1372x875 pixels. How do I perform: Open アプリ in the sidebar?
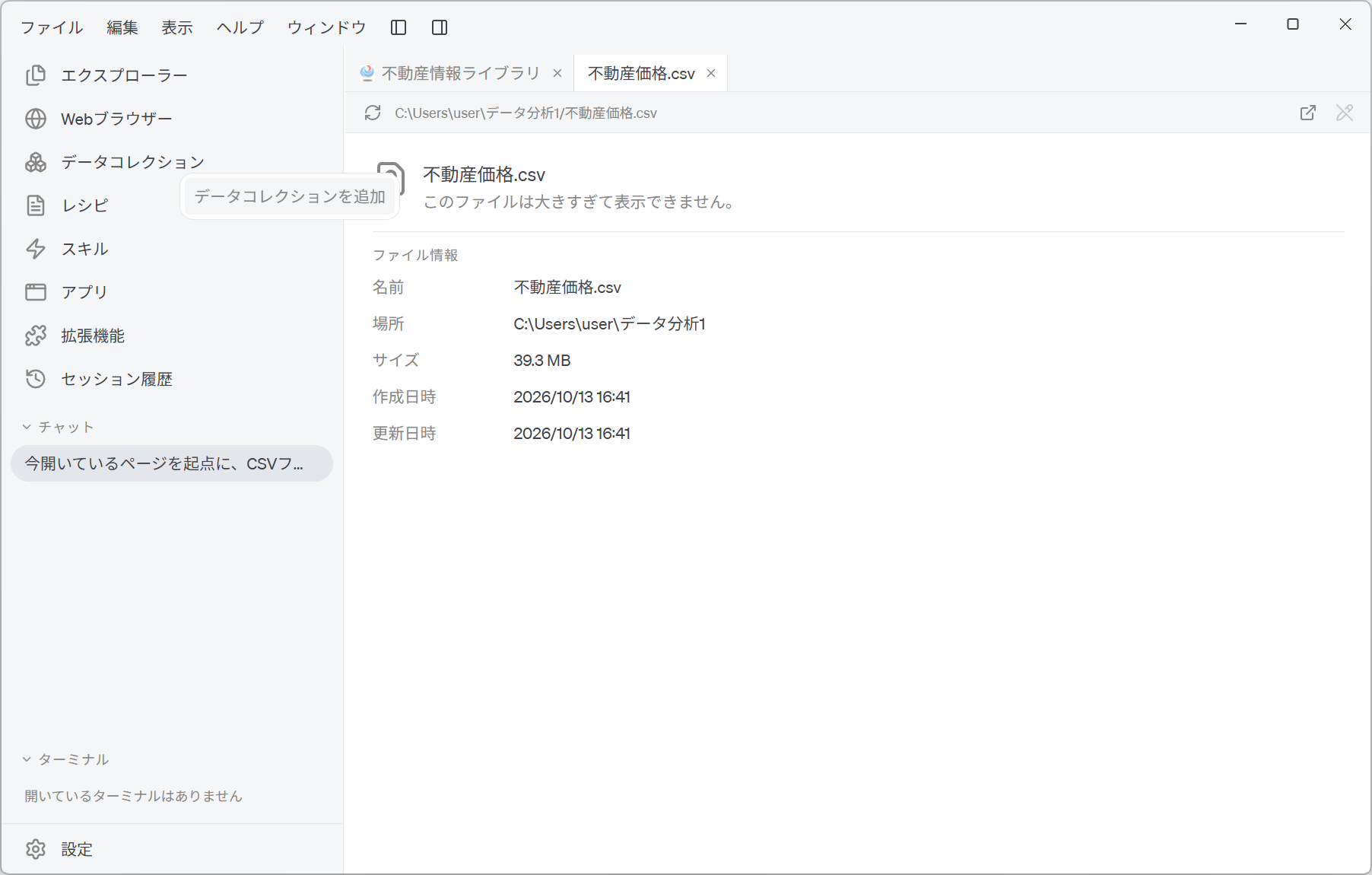(171, 292)
